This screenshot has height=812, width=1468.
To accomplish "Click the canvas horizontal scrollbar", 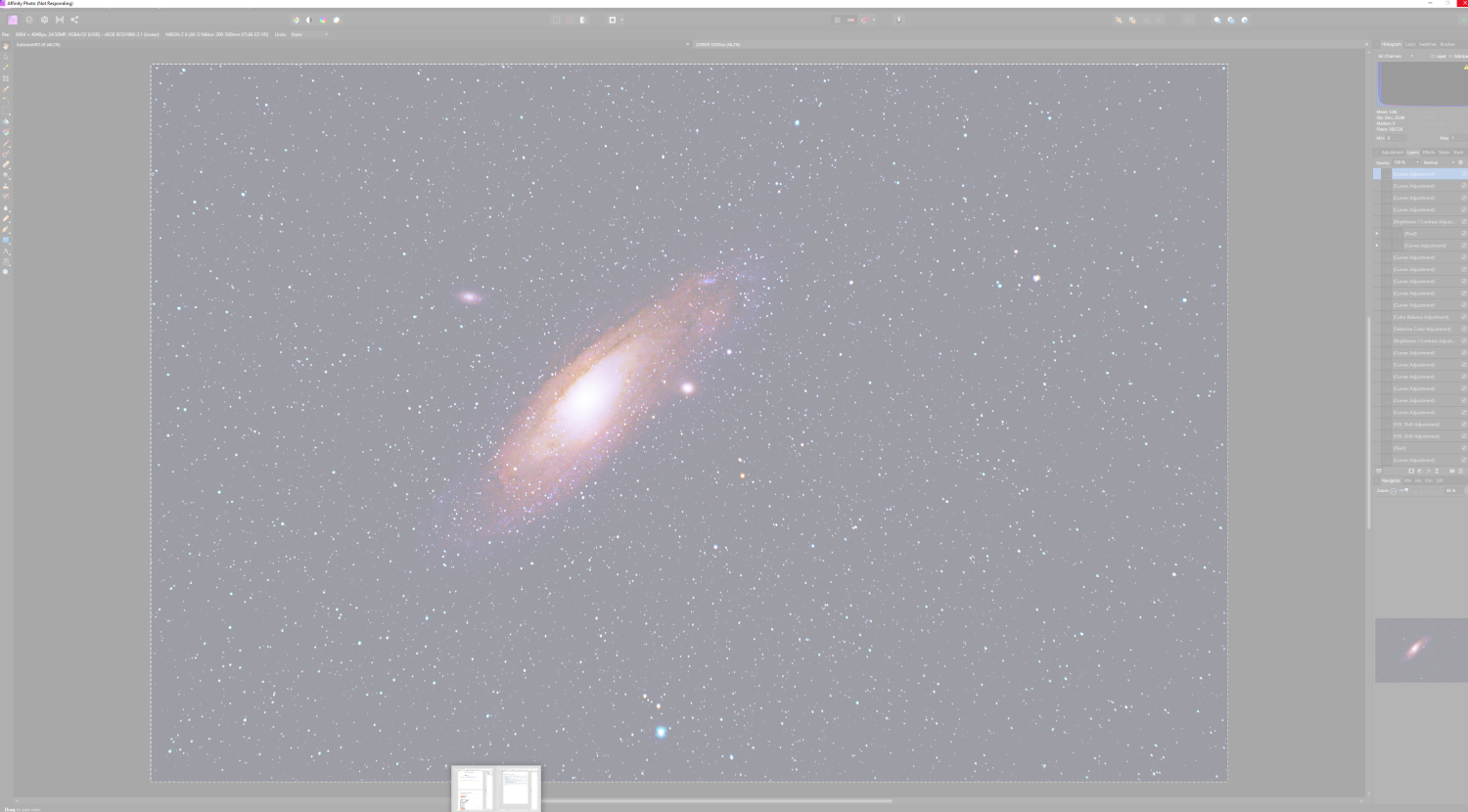I will tap(717, 801).
